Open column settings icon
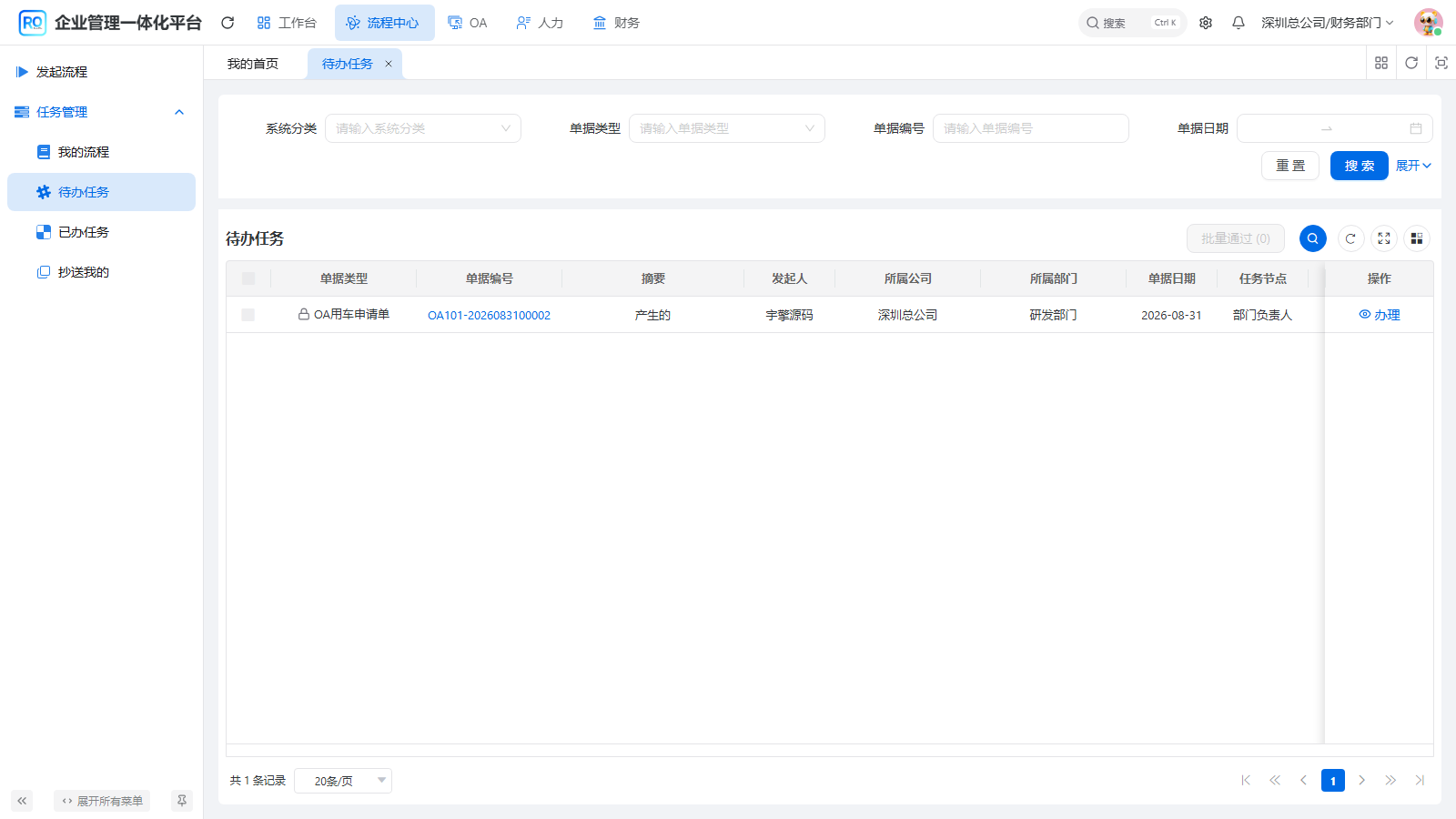This screenshot has width=1456, height=819. [1417, 238]
